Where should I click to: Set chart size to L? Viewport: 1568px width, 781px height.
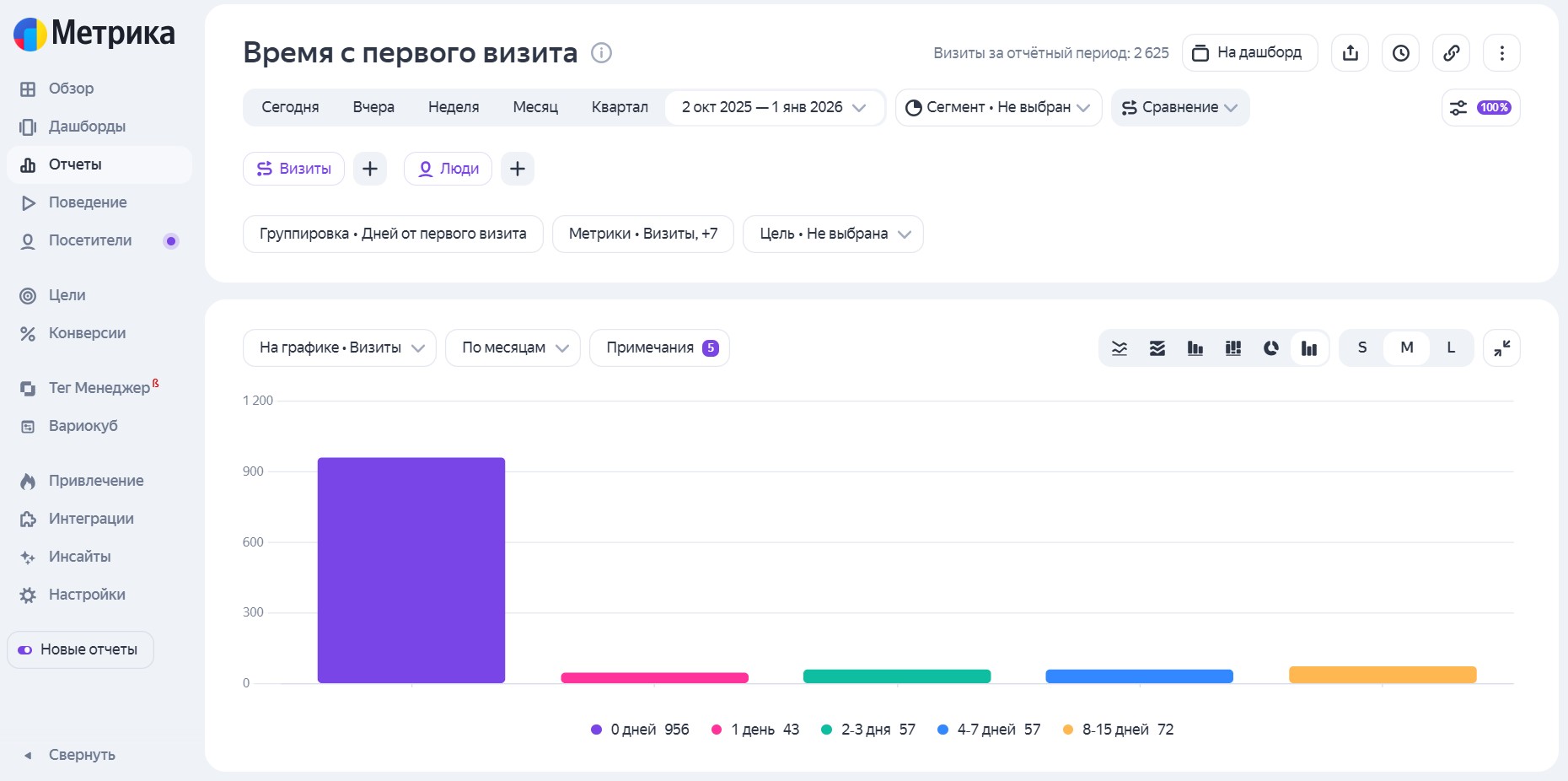[1451, 347]
